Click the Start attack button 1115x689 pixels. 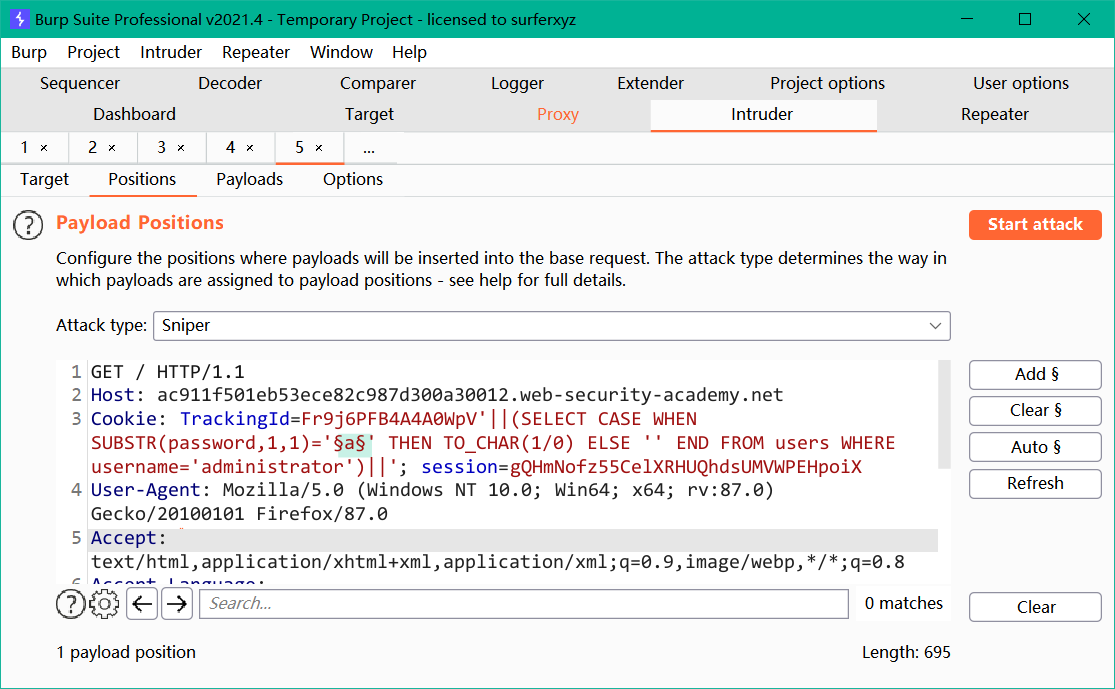[x=1035, y=225]
